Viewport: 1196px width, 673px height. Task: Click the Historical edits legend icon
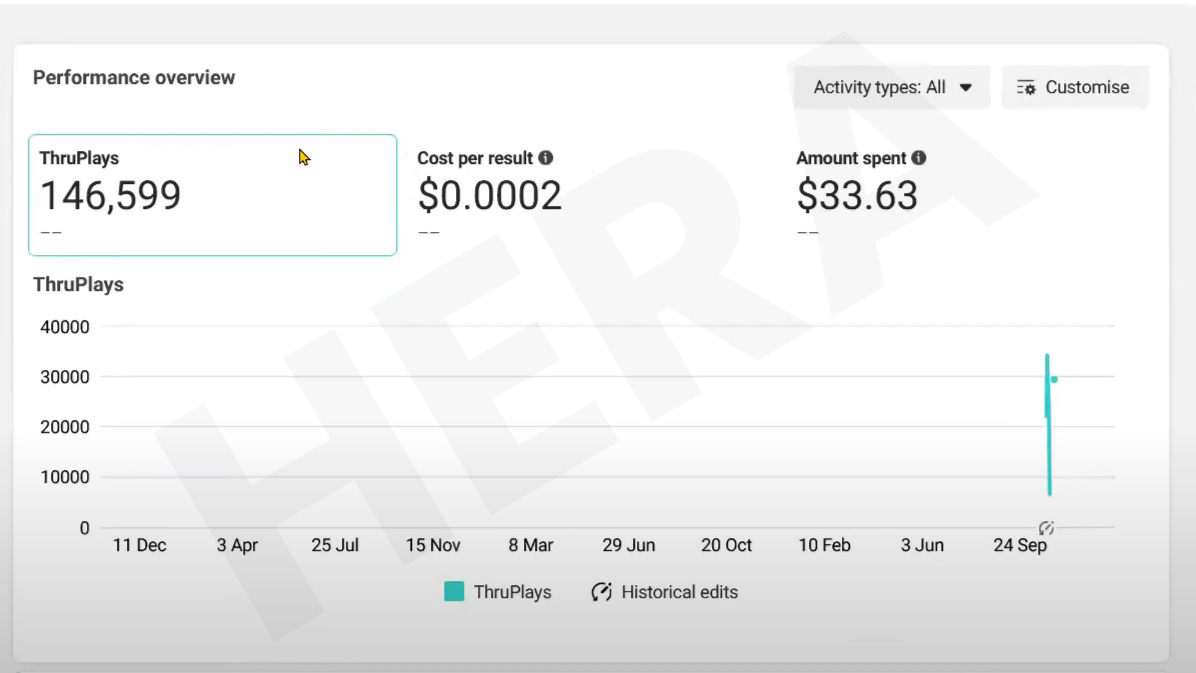tap(601, 591)
